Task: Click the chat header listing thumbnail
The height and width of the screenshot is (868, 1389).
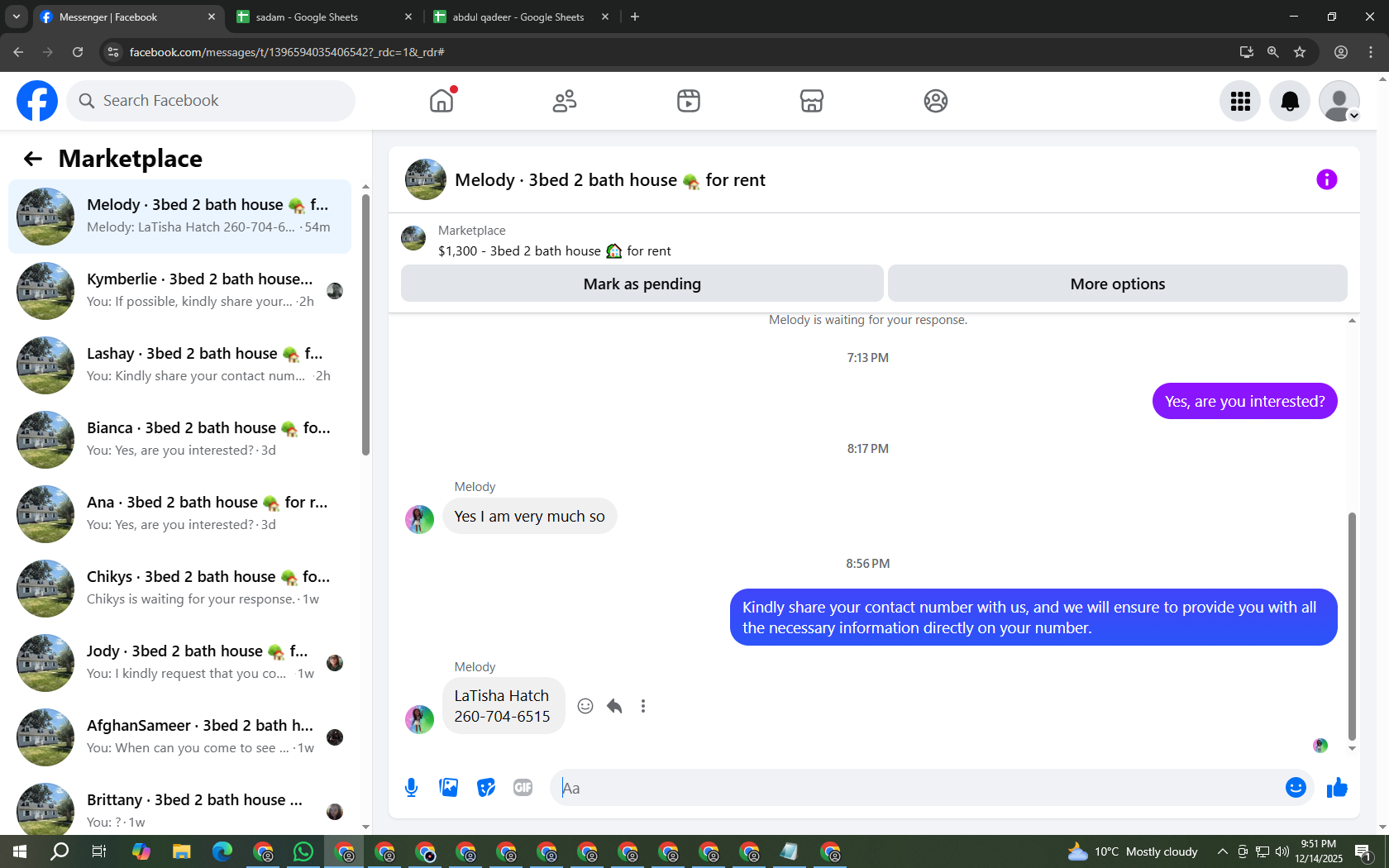Action: pyautogui.click(x=426, y=179)
